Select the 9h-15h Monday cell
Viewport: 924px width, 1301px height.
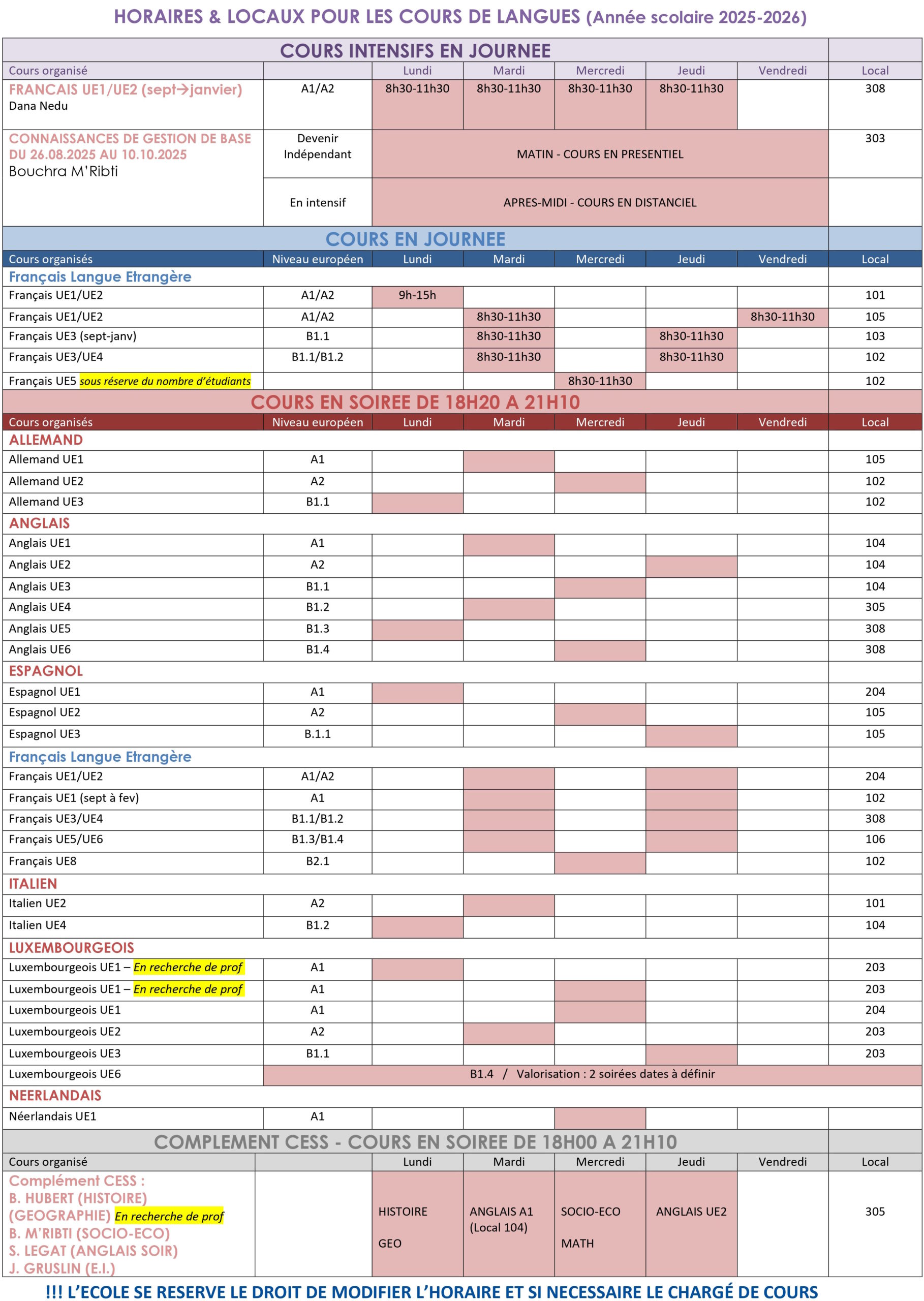(x=418, y=296)
